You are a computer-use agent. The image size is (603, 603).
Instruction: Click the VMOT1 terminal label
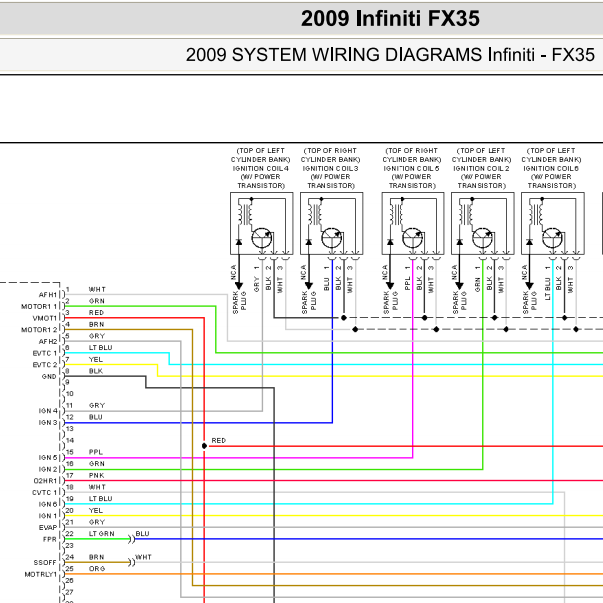[x=45, y=318]
